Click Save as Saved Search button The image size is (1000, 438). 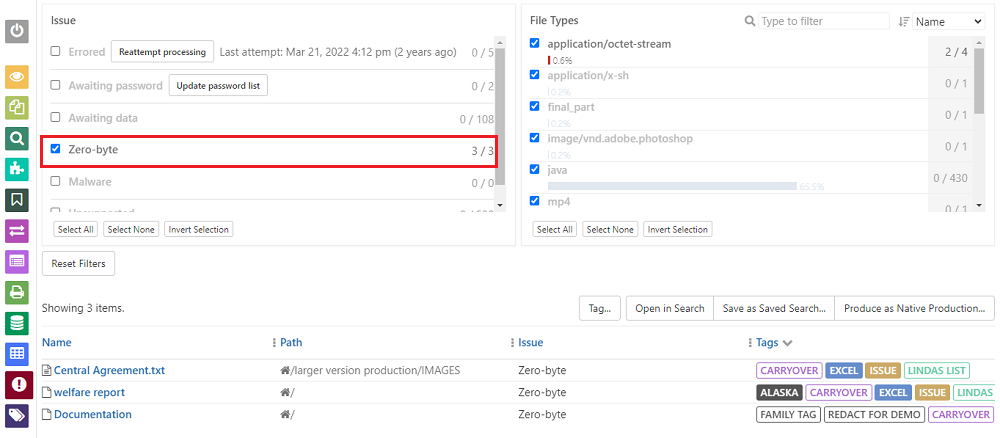[x=774, y=309]
